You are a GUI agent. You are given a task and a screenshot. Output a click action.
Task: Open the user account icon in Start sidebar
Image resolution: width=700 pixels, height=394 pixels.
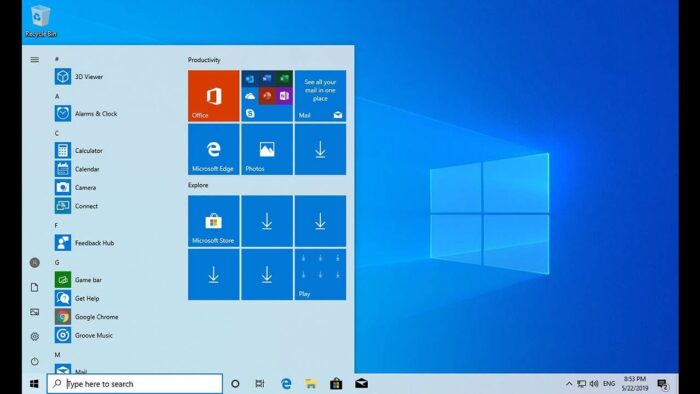[x=34, y=263]
